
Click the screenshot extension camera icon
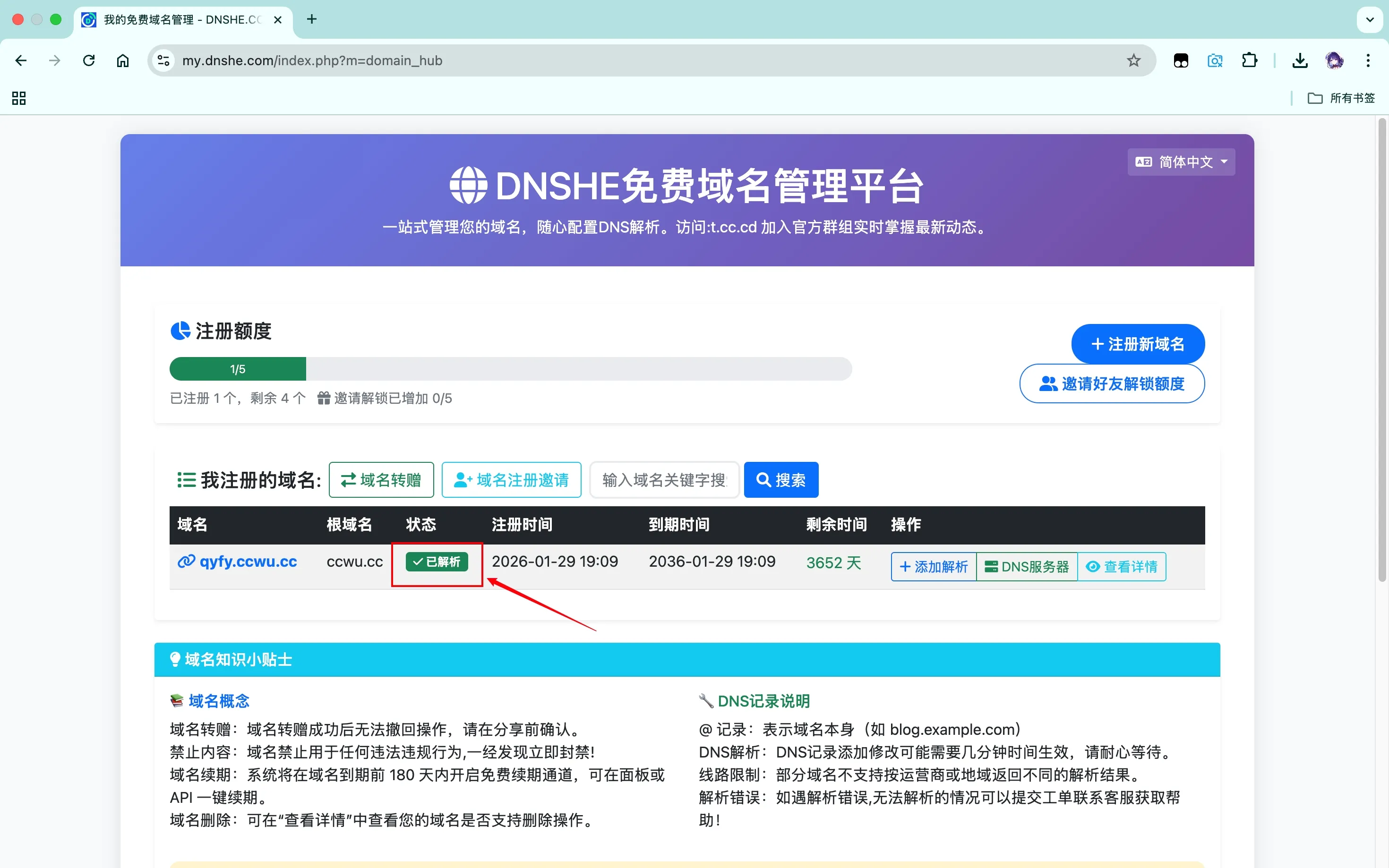click(x=1215, y=60)
